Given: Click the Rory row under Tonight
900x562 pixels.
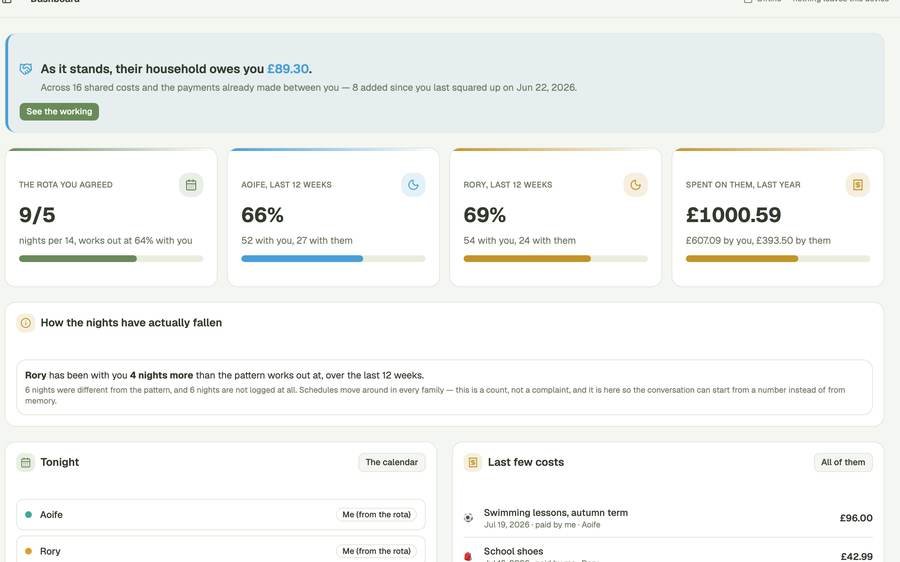Looking at the screenshot, I should point(221,550).
